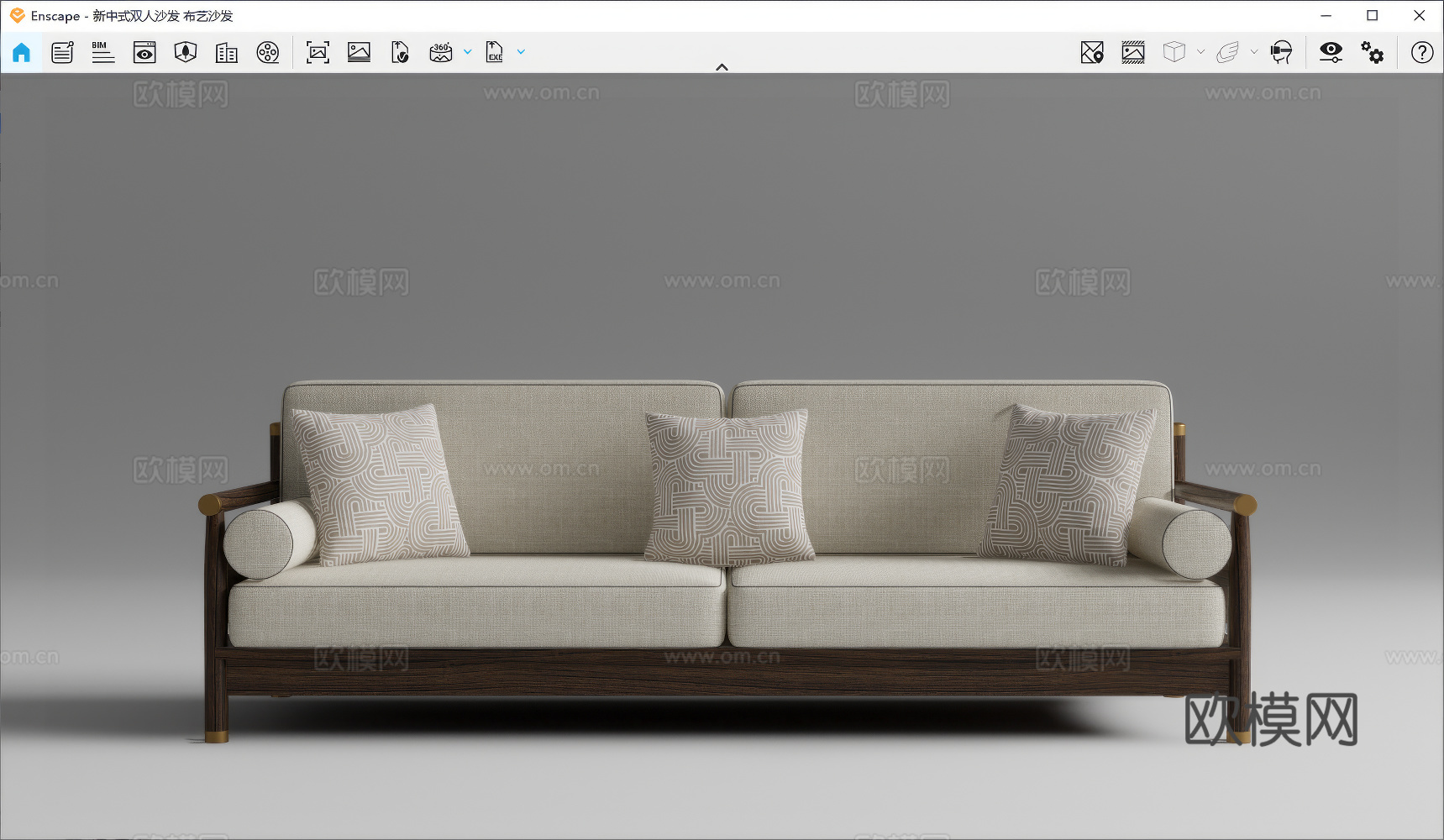Click the EXE standalone export icon
This screenshot has height=840, width=1444.
coord(495,52)
